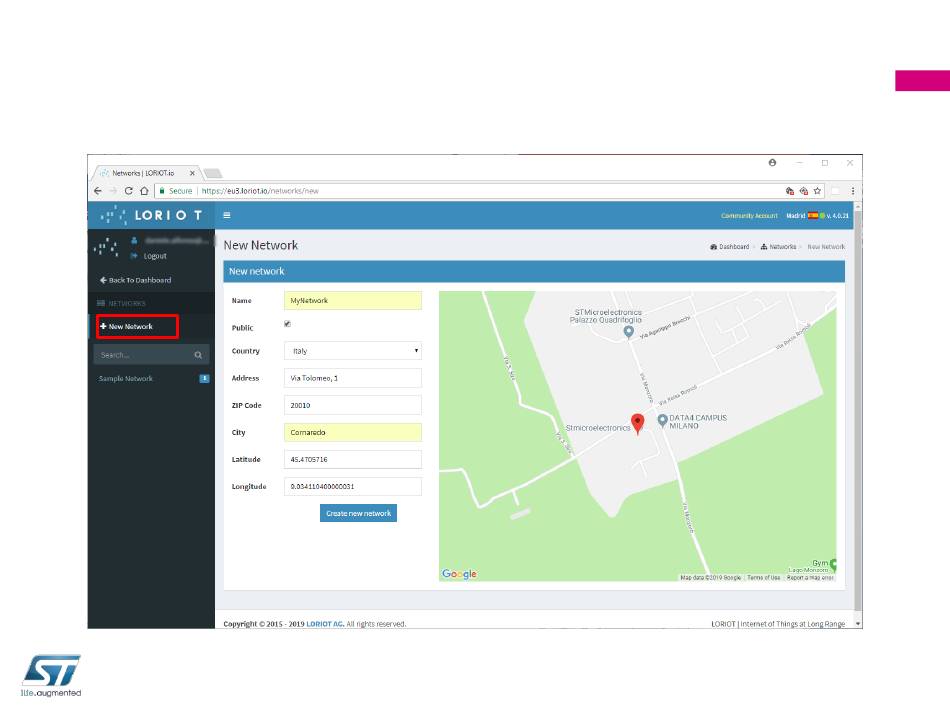The image size is (950, 713).
Task: Click Logout link in the sidebar
Action: coord(154,256)
